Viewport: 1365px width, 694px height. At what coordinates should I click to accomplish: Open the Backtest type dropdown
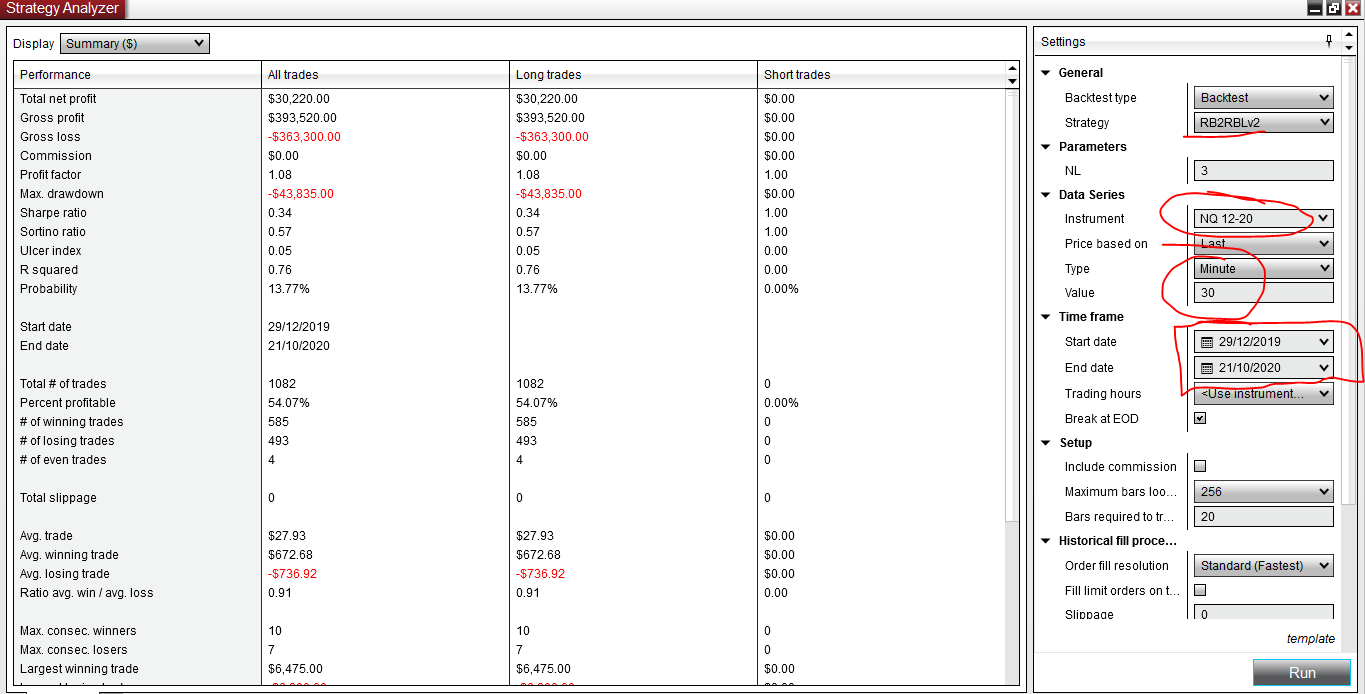point(1264,98)
